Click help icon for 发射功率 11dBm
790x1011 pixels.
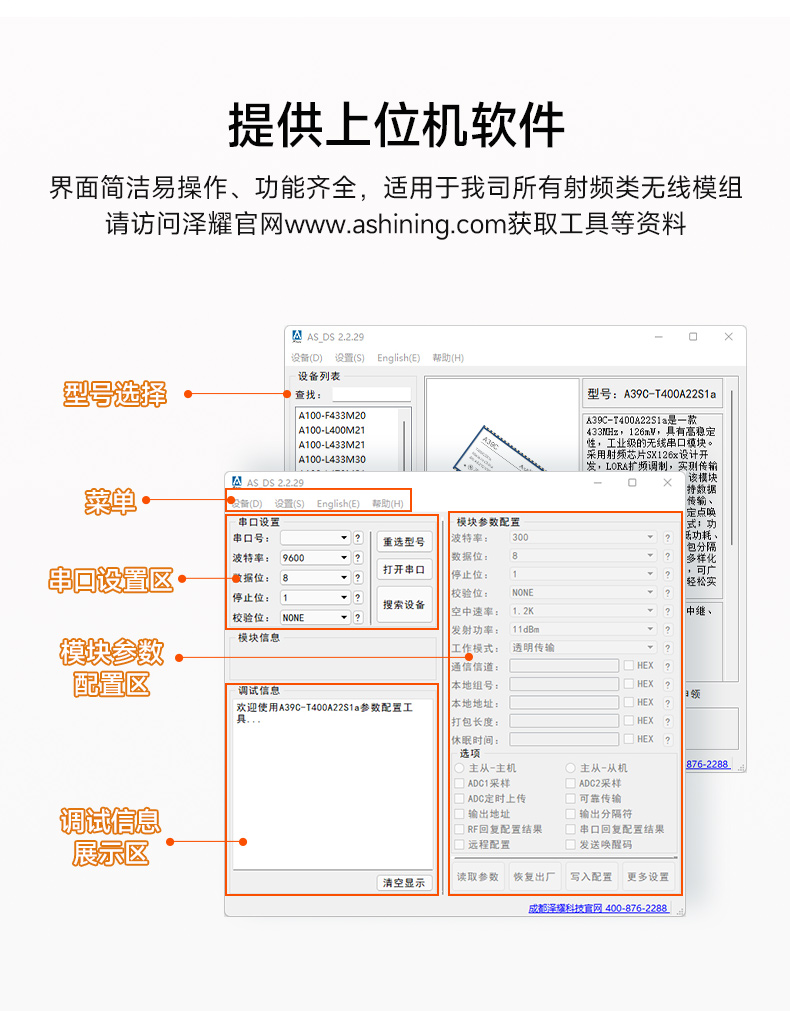[x=667, y=629]
